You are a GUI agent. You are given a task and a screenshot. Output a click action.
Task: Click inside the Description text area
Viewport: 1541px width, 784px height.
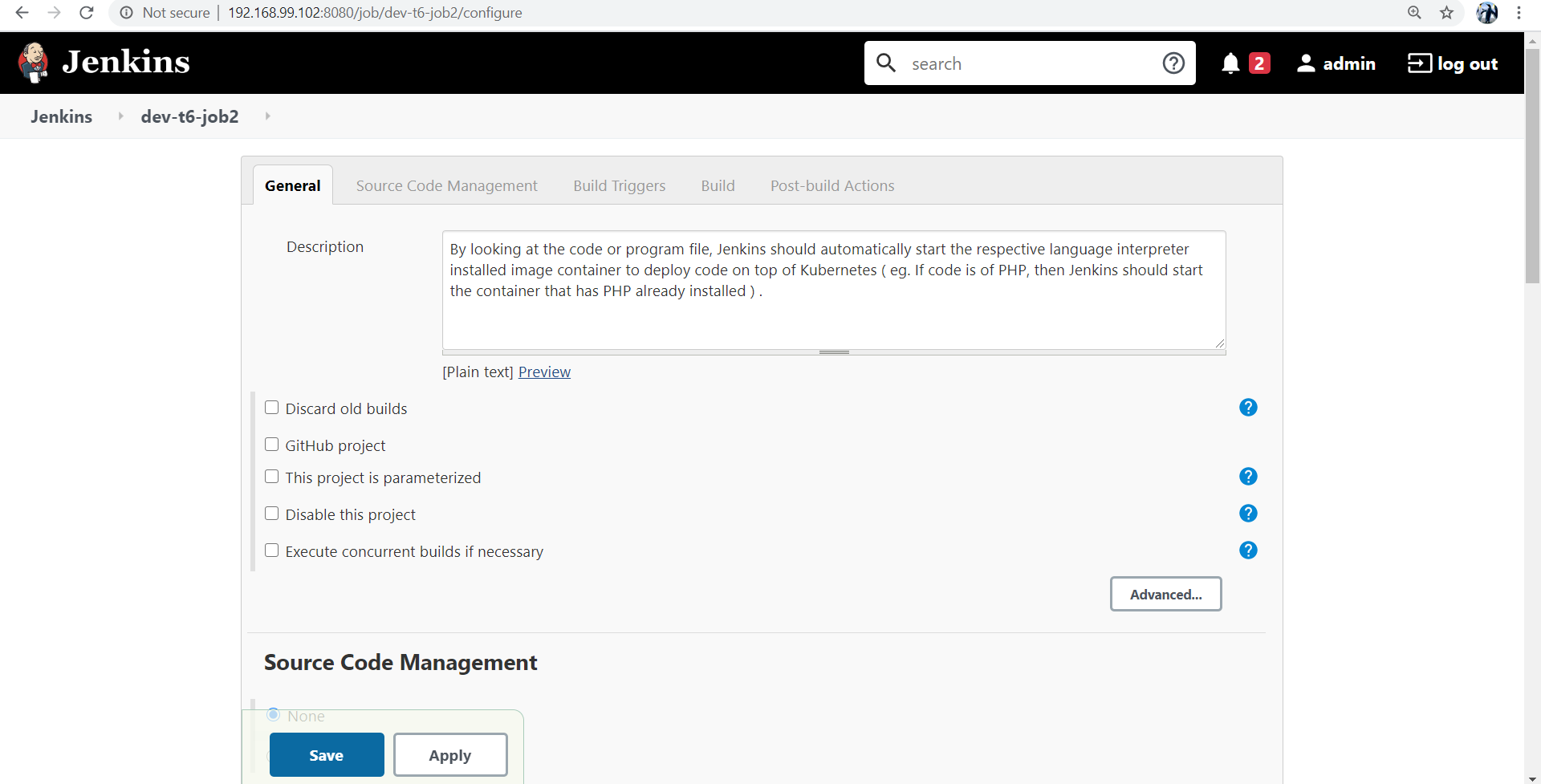tap(834, 289)
